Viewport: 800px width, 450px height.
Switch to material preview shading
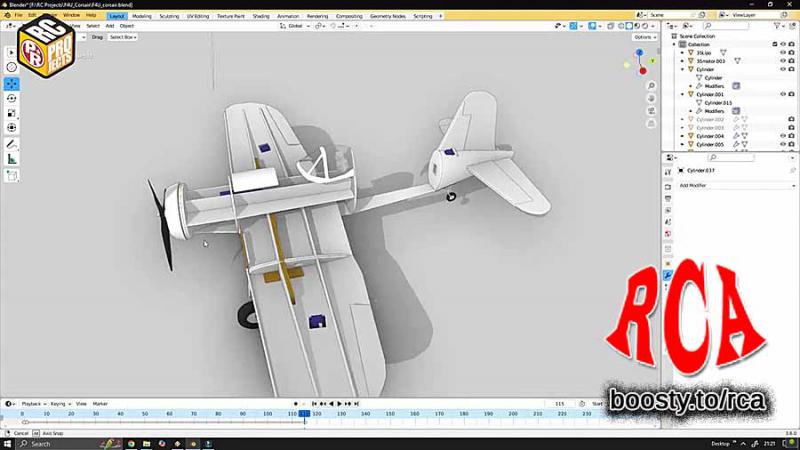click(x=637, y=26)
